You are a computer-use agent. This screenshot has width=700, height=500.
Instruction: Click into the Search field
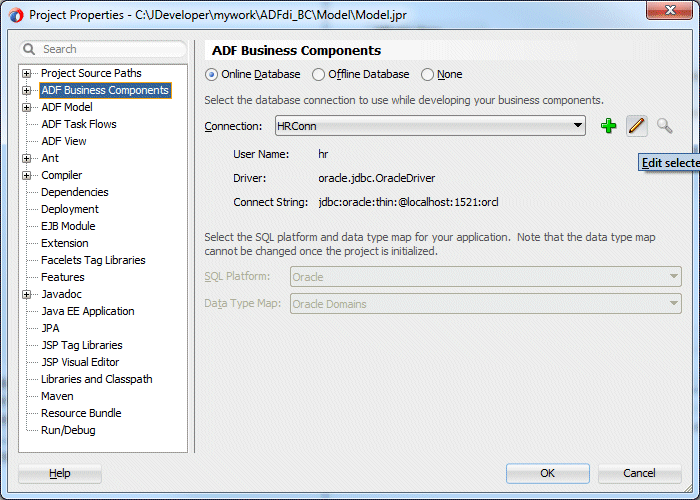(x=103, y=49)
